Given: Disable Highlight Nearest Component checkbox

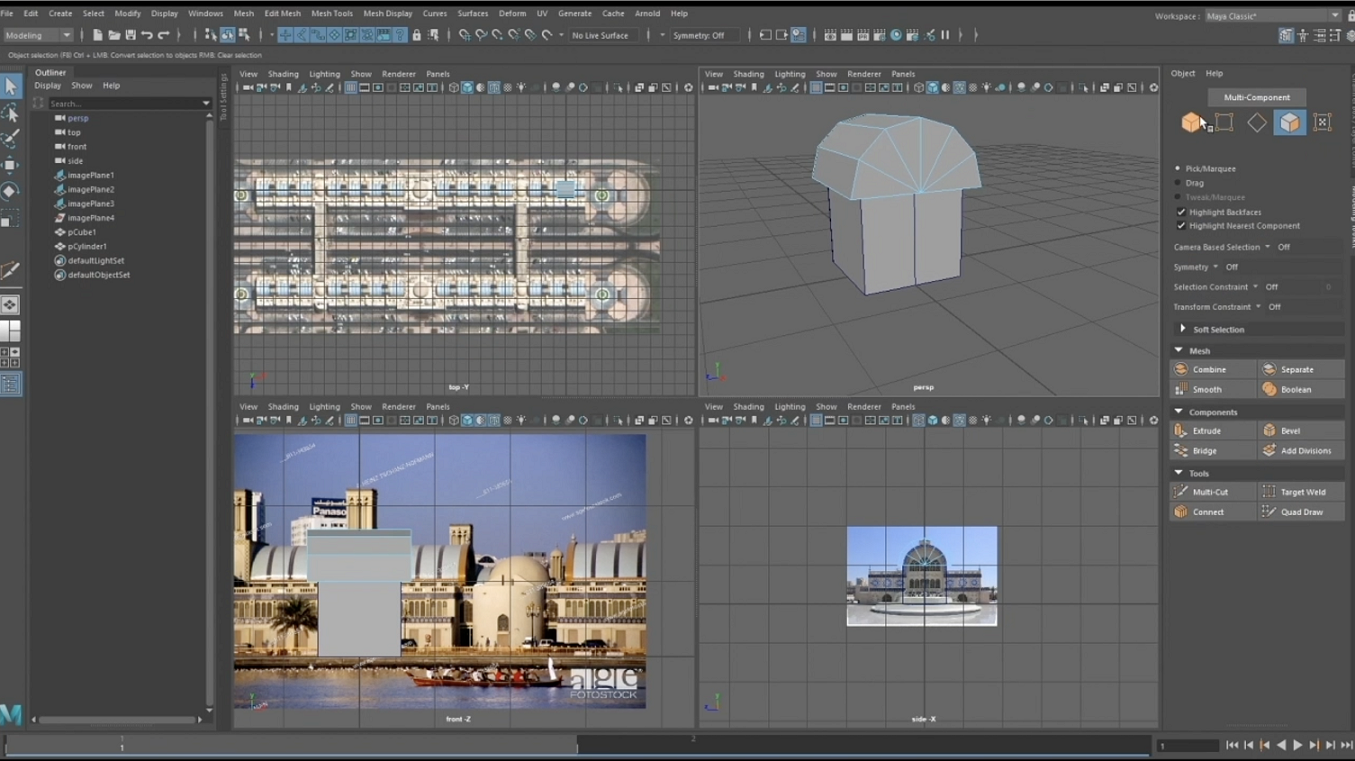Looking at the screenshot, I should pos(1181,226).
